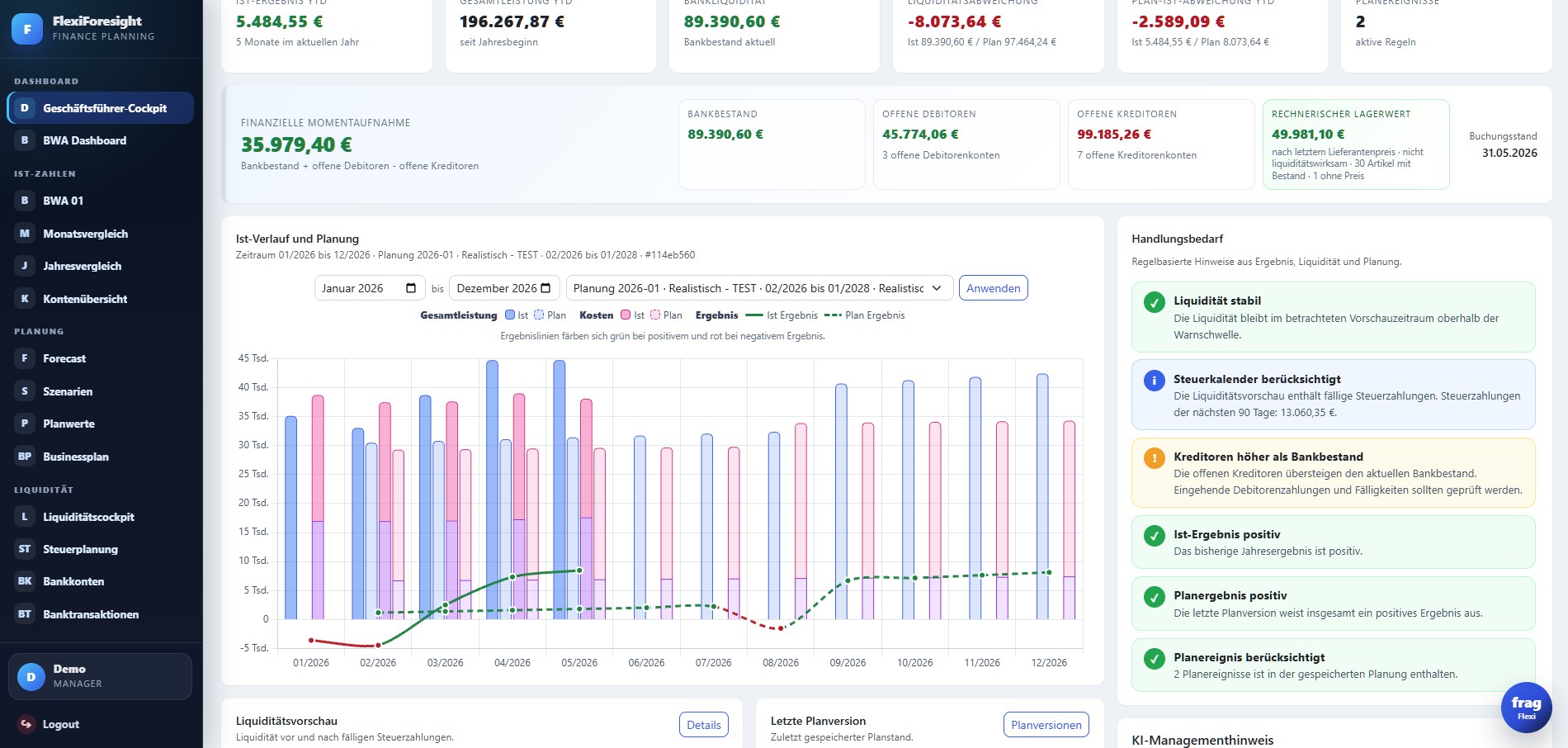Click Buchungsstand date 31.05.2026
Screen dimensions: 1568x748
1509,153
